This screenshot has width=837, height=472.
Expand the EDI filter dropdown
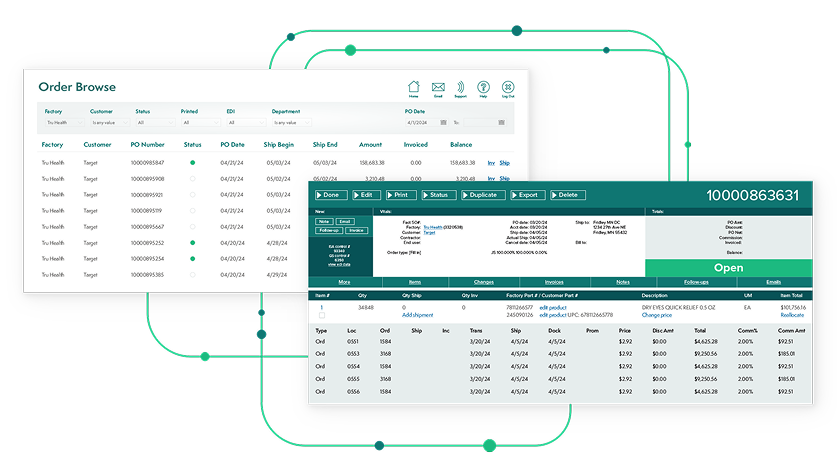coord(246,123)
